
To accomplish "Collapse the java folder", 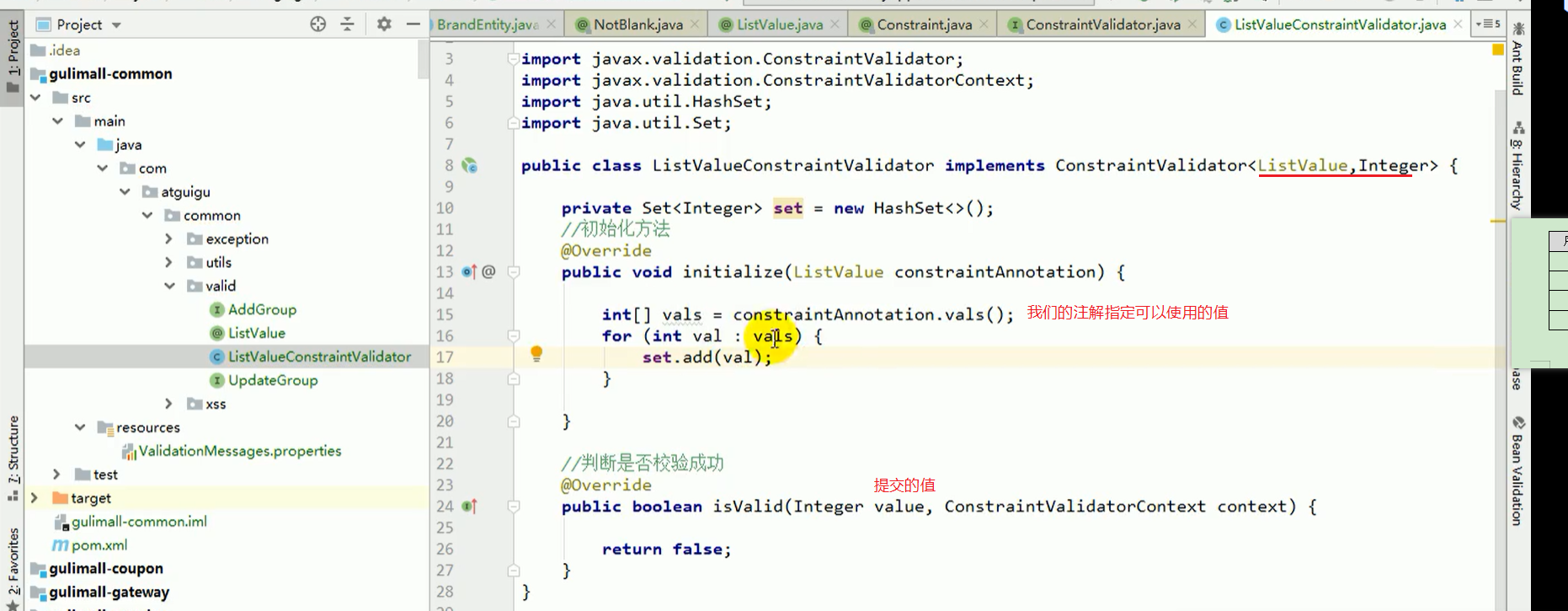I will pos(80,145).
